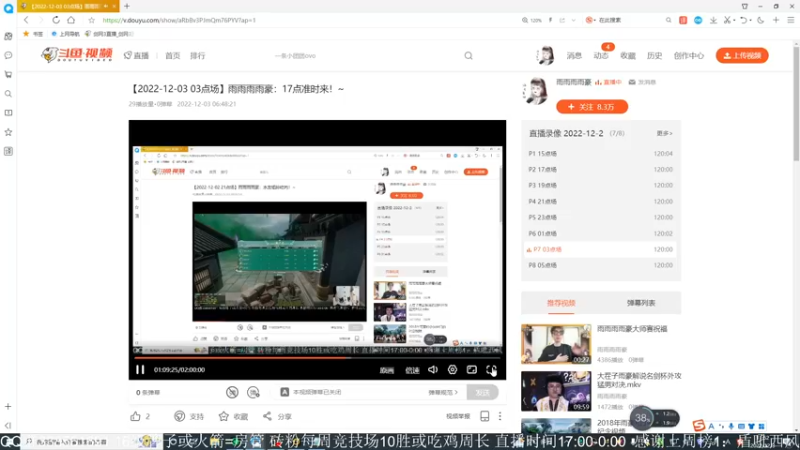This screenshot has width=800, height=450.
Task: Open the 倍速 playback speed menu
Action: (x=412, y=370)
